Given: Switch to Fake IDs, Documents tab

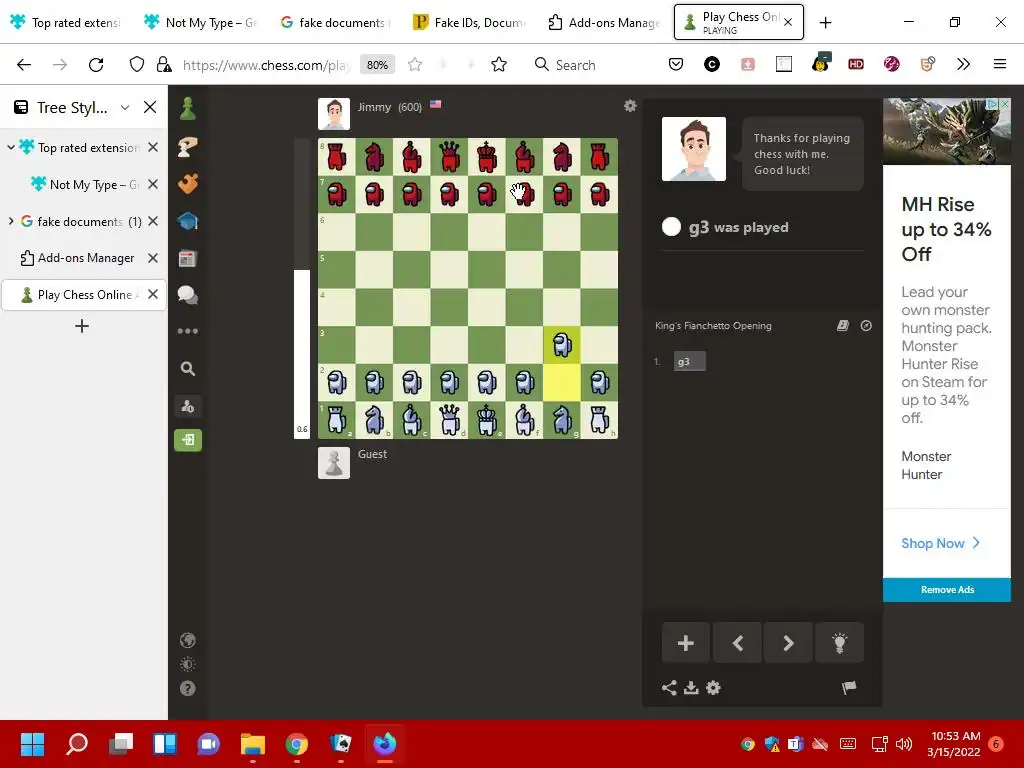Looking at the screenshot, I should pyautogui.click(x=470, y=22).
